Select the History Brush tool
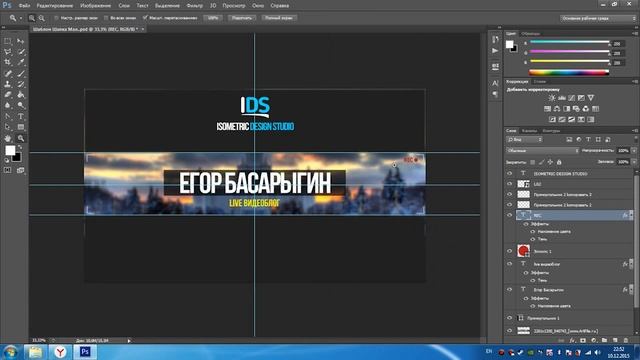 21,84
